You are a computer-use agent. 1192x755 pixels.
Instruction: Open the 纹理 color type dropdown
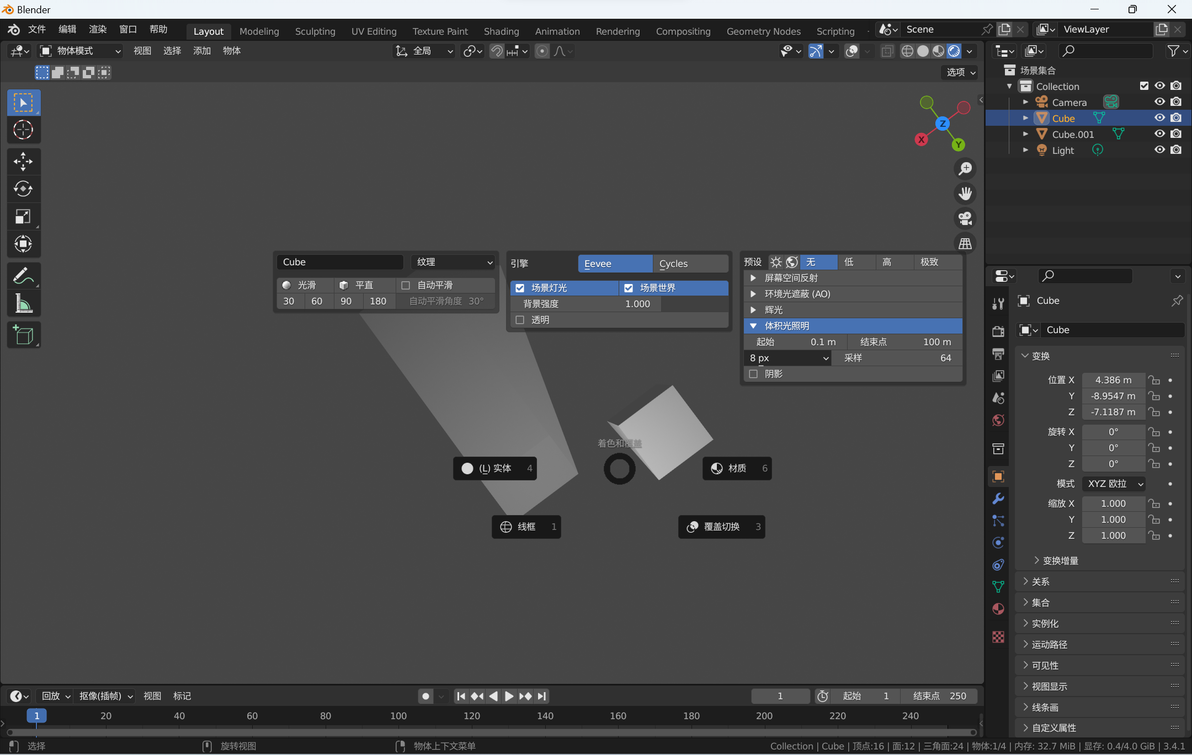[454, 262]
